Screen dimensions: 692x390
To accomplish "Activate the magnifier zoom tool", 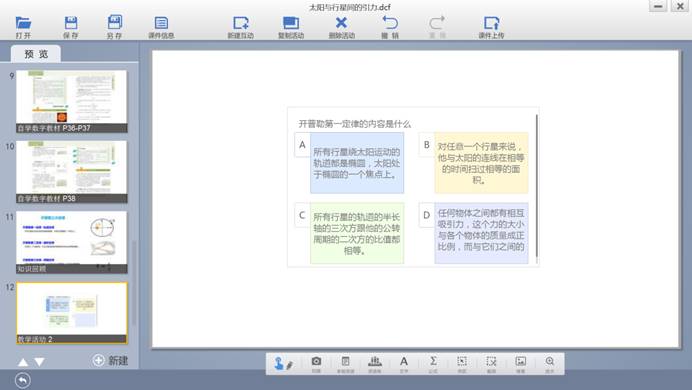I will pos(550,364).
